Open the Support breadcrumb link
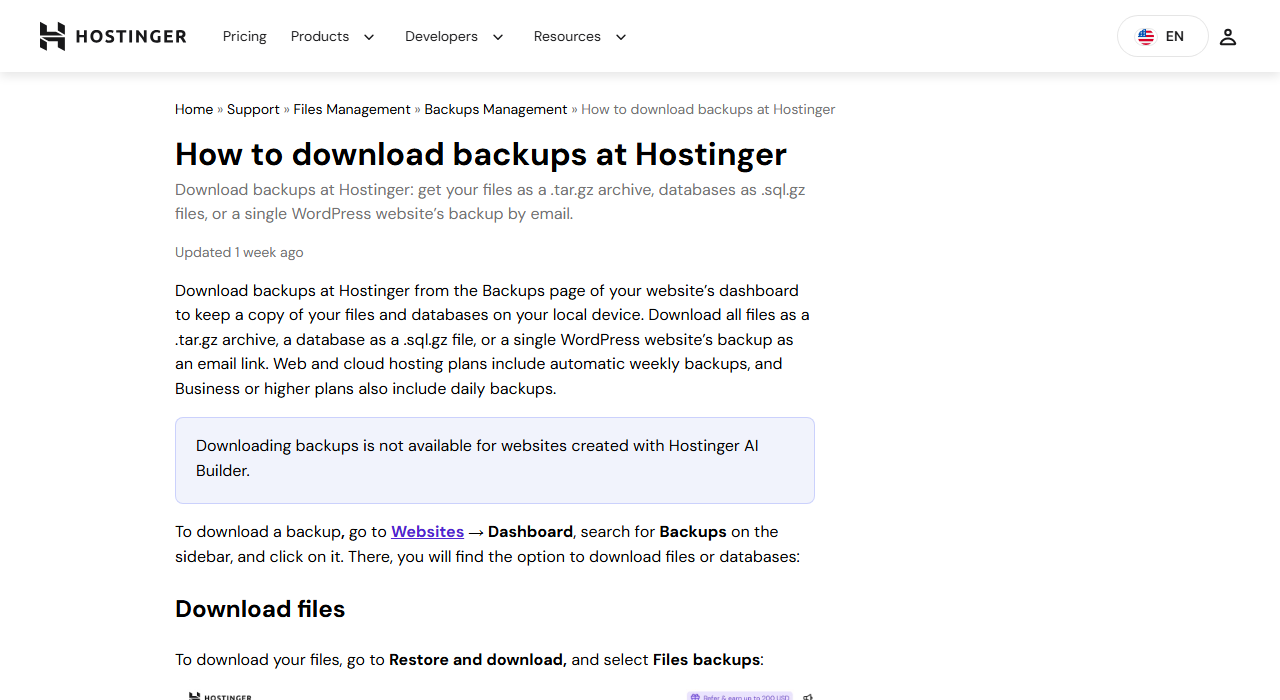Screen dimensions: 1280x700 coord(253,109)
